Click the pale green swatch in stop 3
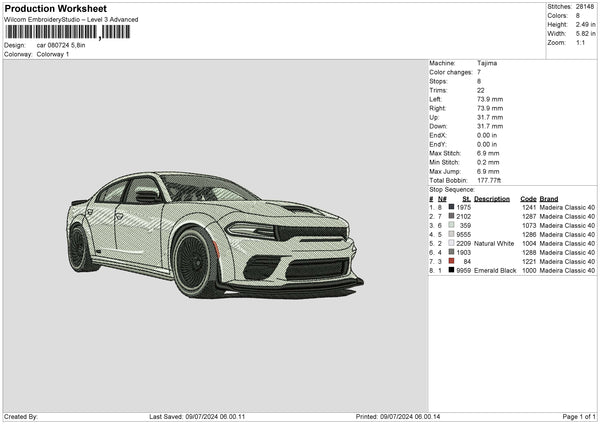 tap(451, 225)
